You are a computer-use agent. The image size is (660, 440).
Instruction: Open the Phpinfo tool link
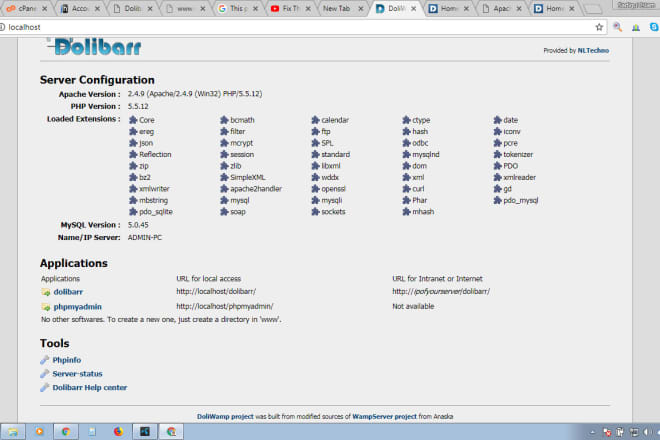tap(67, 360)
